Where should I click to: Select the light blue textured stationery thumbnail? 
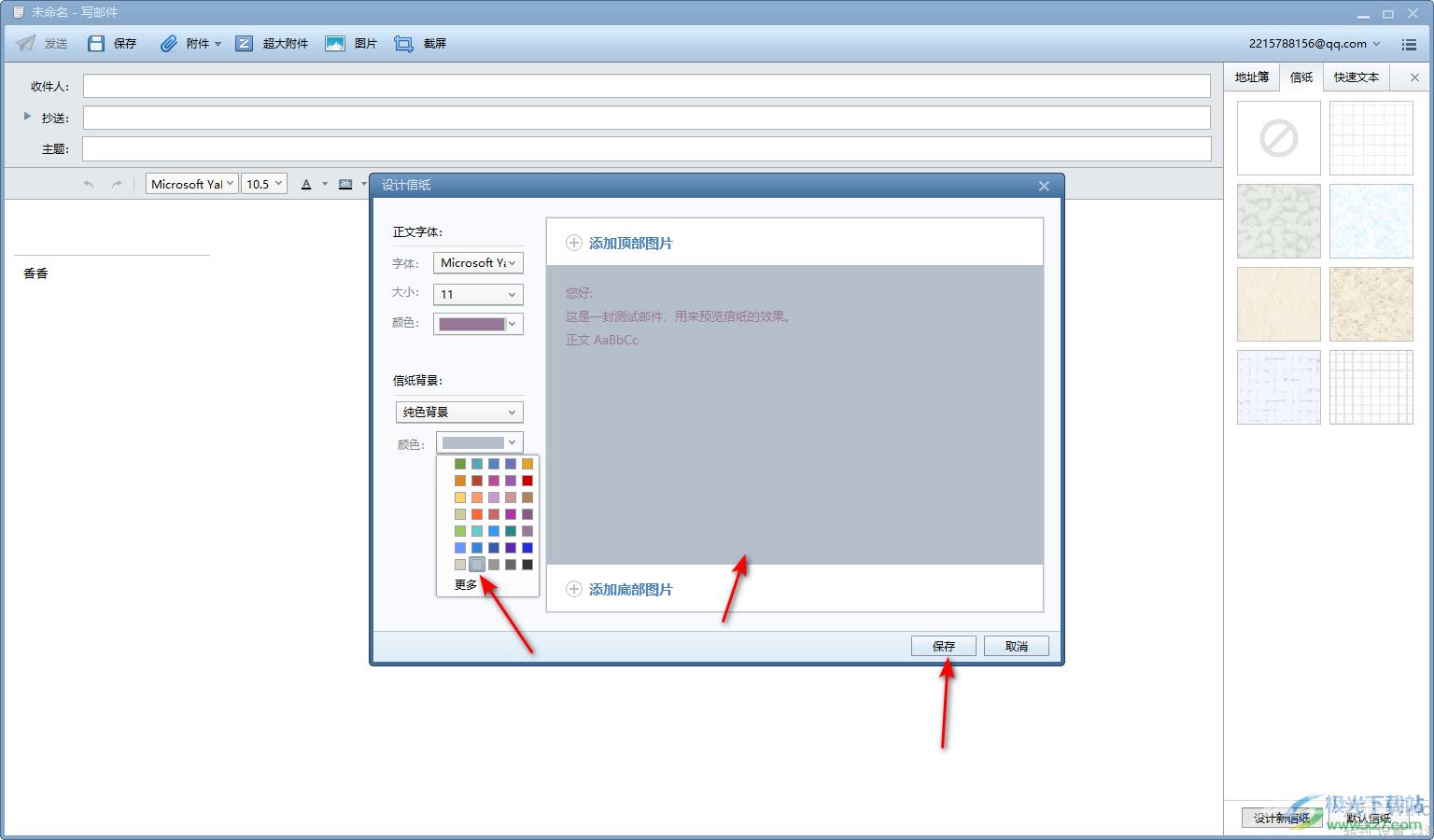coord(1371,221)
